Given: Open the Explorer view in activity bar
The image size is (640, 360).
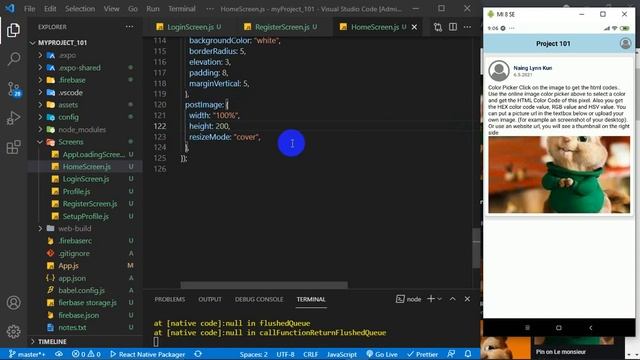Looking at the screenshot, I should [13, 30].
